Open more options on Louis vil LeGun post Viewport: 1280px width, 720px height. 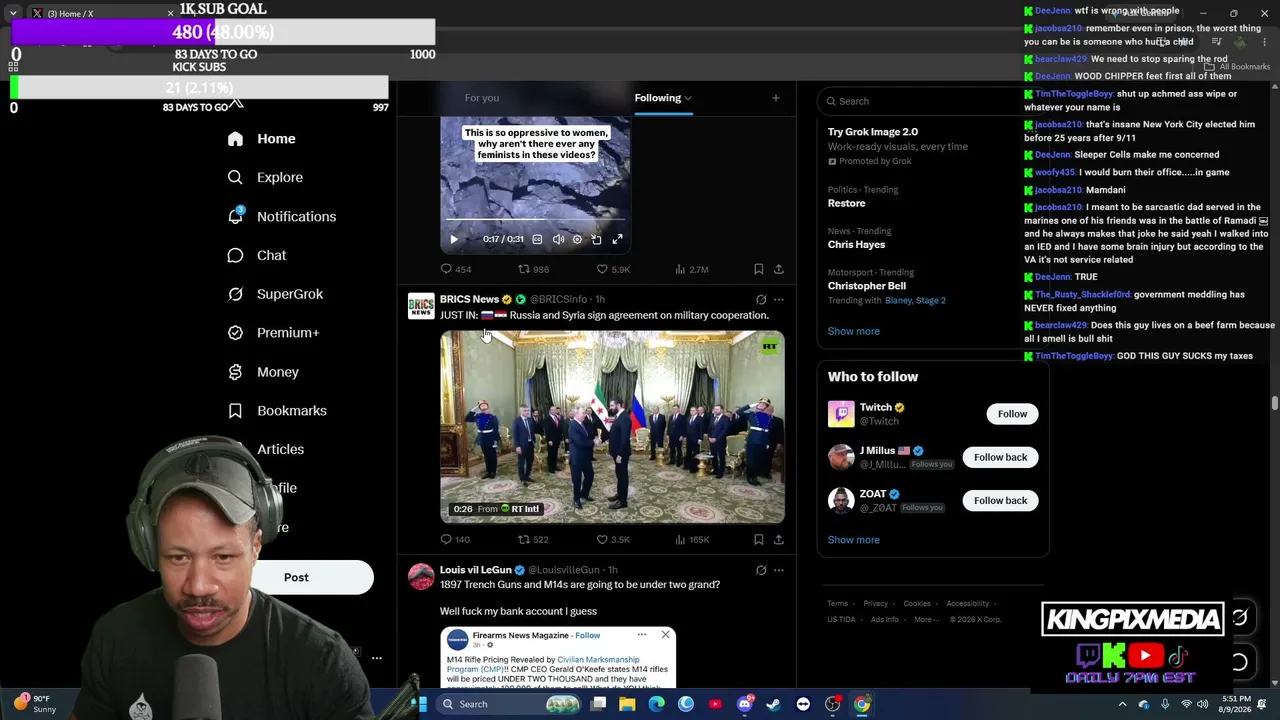(779, 570)
